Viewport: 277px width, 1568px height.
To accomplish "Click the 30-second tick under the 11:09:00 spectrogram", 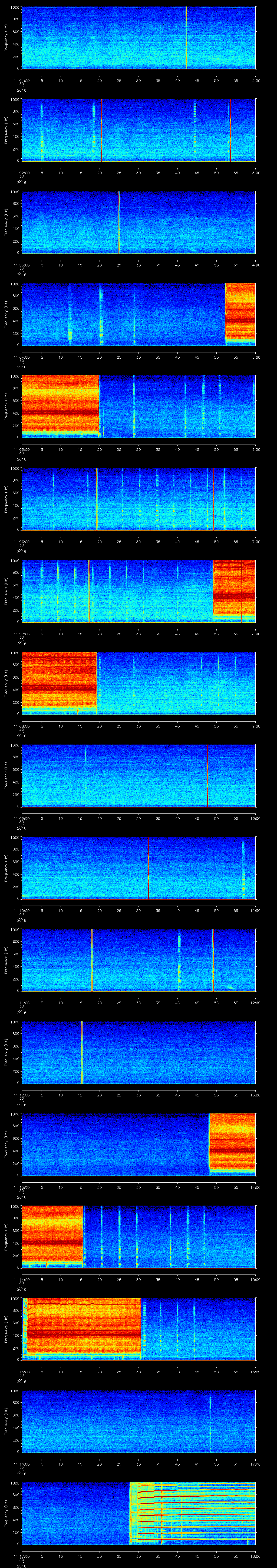I will (138, 819).
